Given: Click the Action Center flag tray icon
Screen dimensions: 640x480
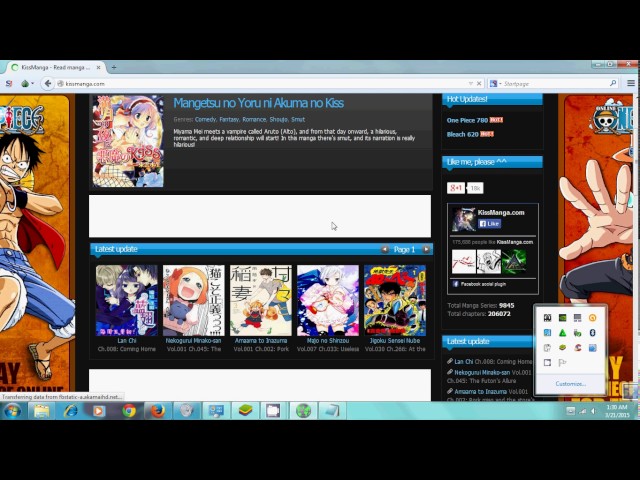Looking at the screenshot, I should 562,362.
